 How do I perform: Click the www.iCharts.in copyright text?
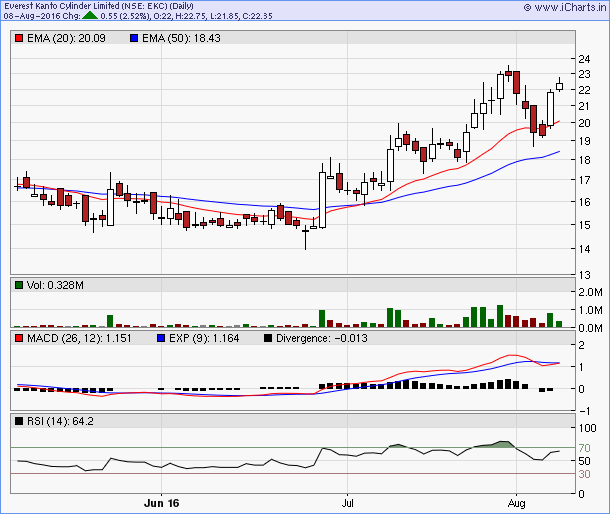pyautogui.click(x=565, y=7)
